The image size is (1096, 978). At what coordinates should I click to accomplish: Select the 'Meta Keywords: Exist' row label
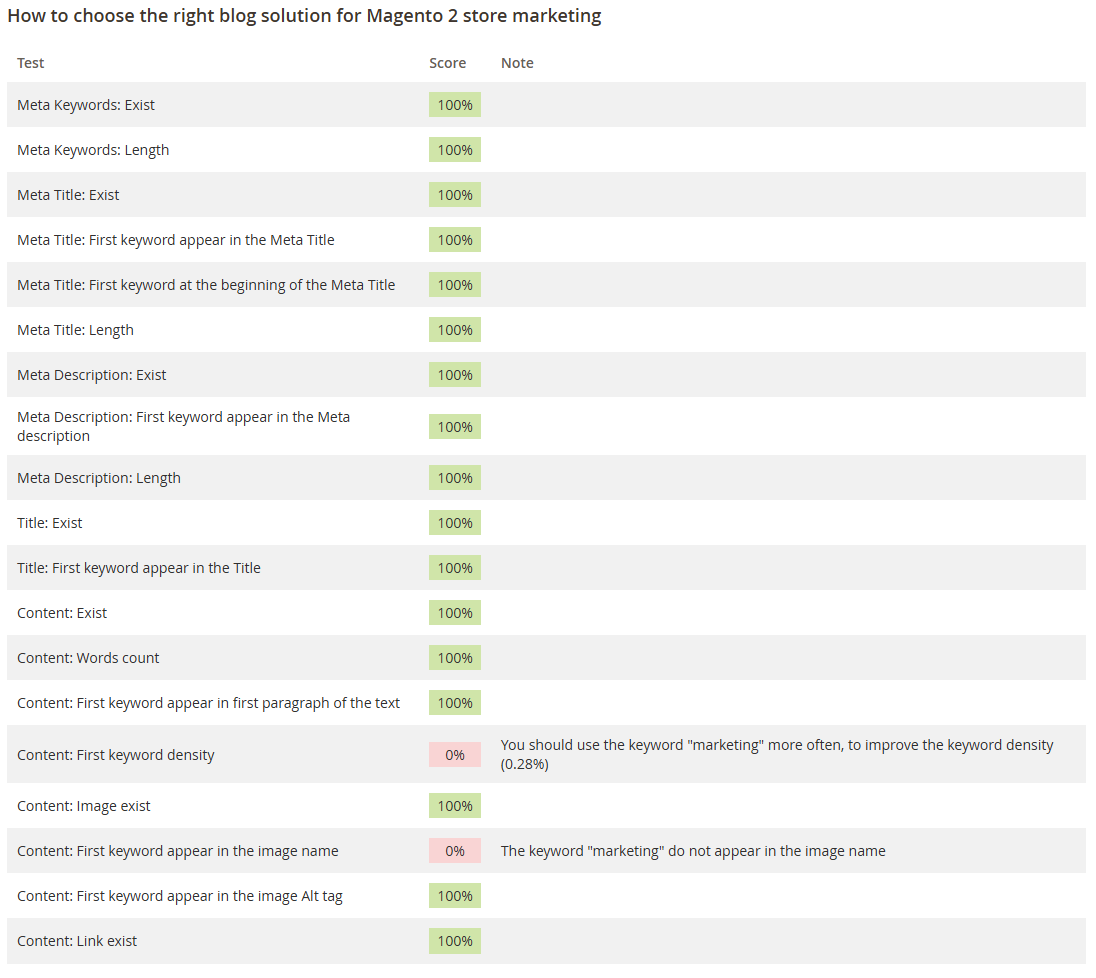[86, 105]
